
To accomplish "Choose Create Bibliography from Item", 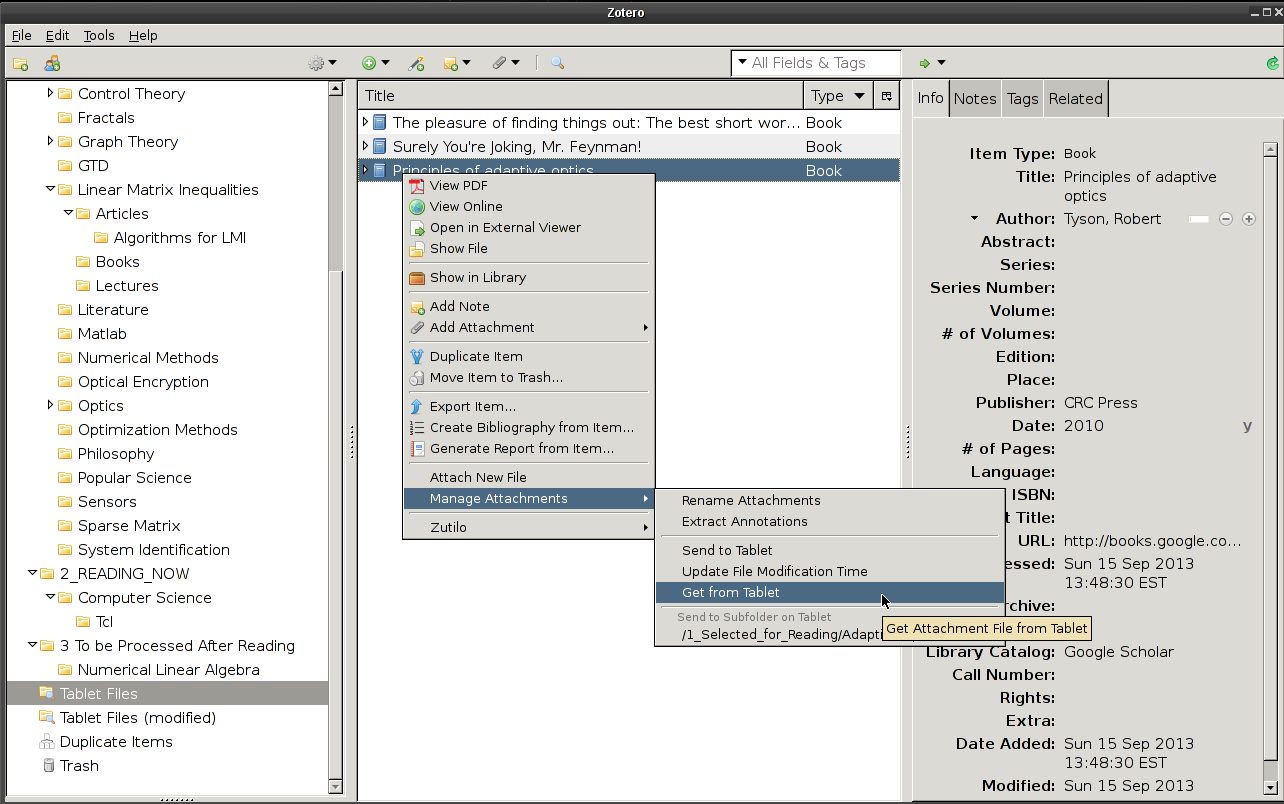I will click(529, 428).
